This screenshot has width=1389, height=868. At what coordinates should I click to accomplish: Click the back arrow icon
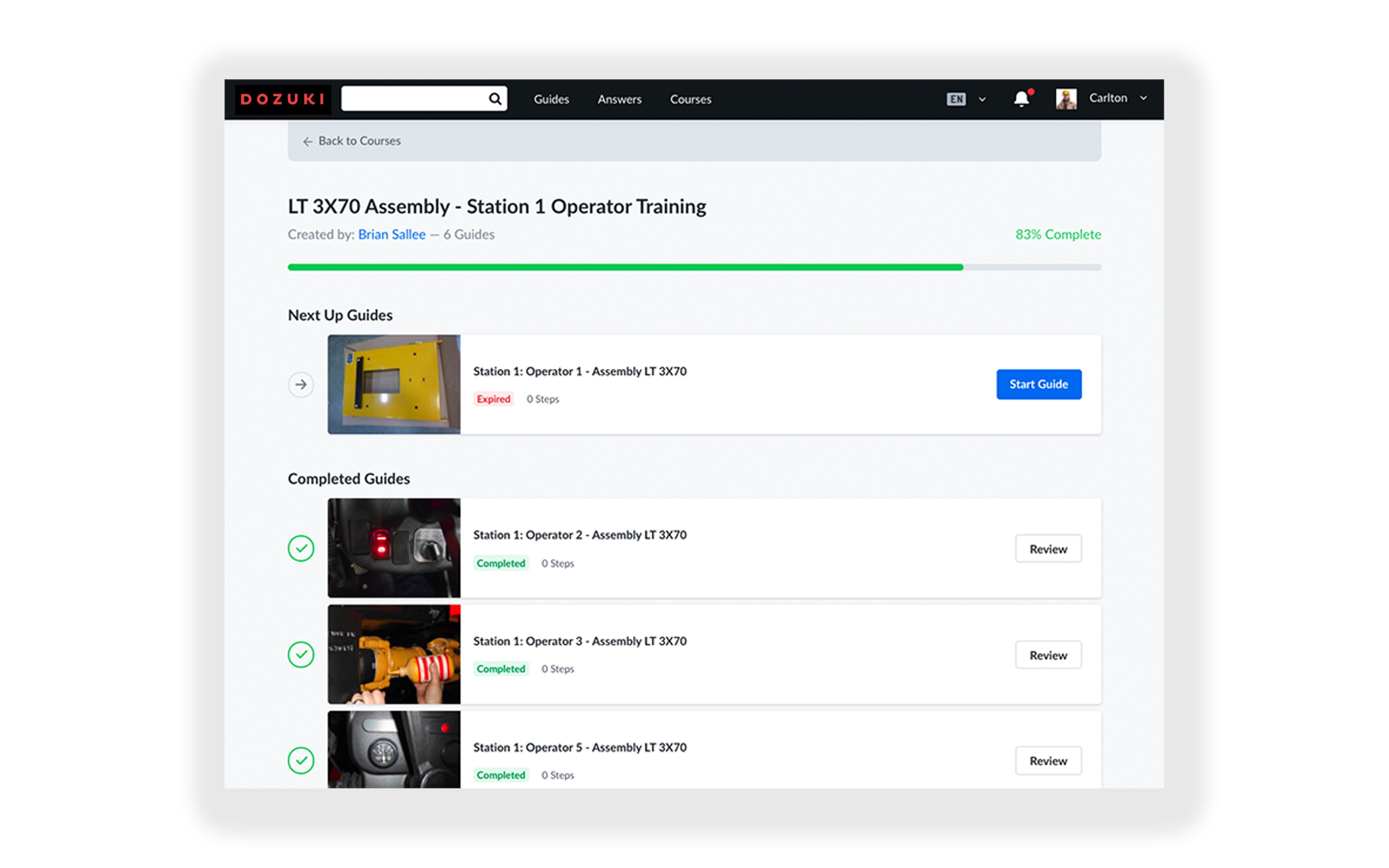pos(308,141)
